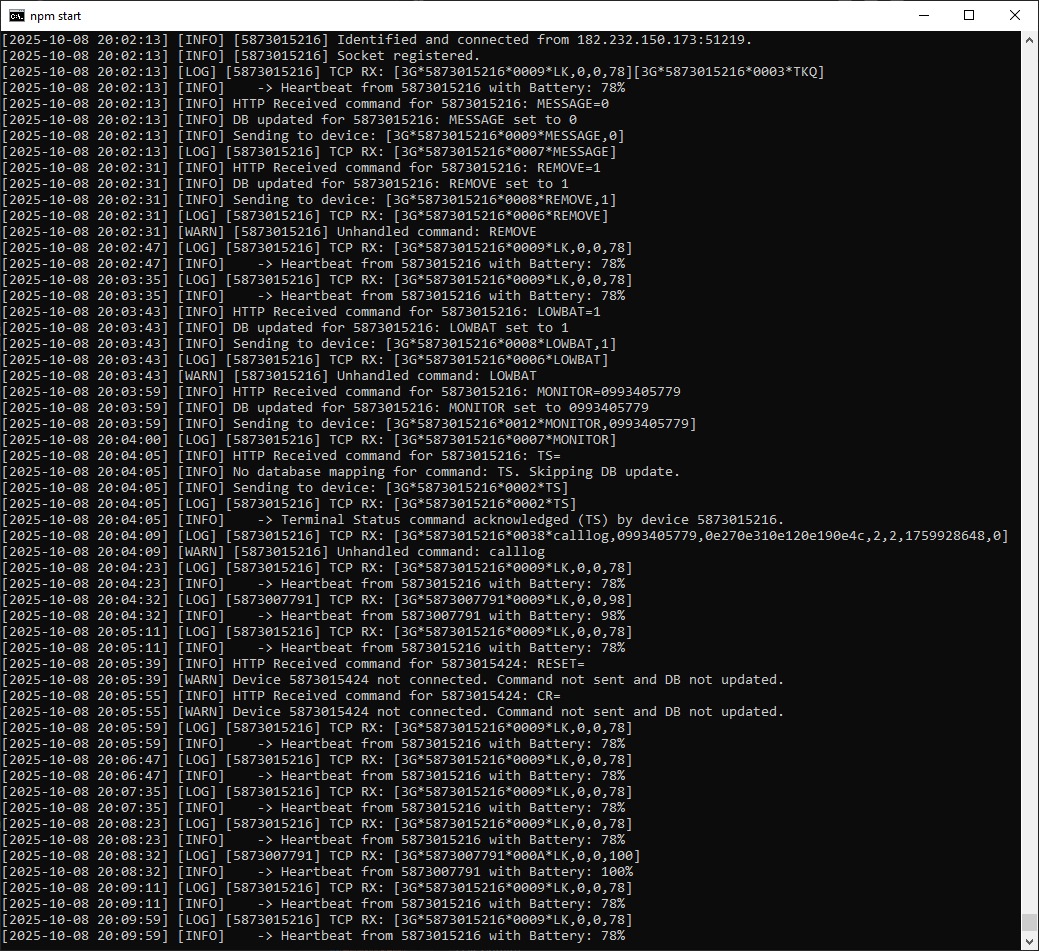Maximize the npm start console window

click(x=969, y=16)
